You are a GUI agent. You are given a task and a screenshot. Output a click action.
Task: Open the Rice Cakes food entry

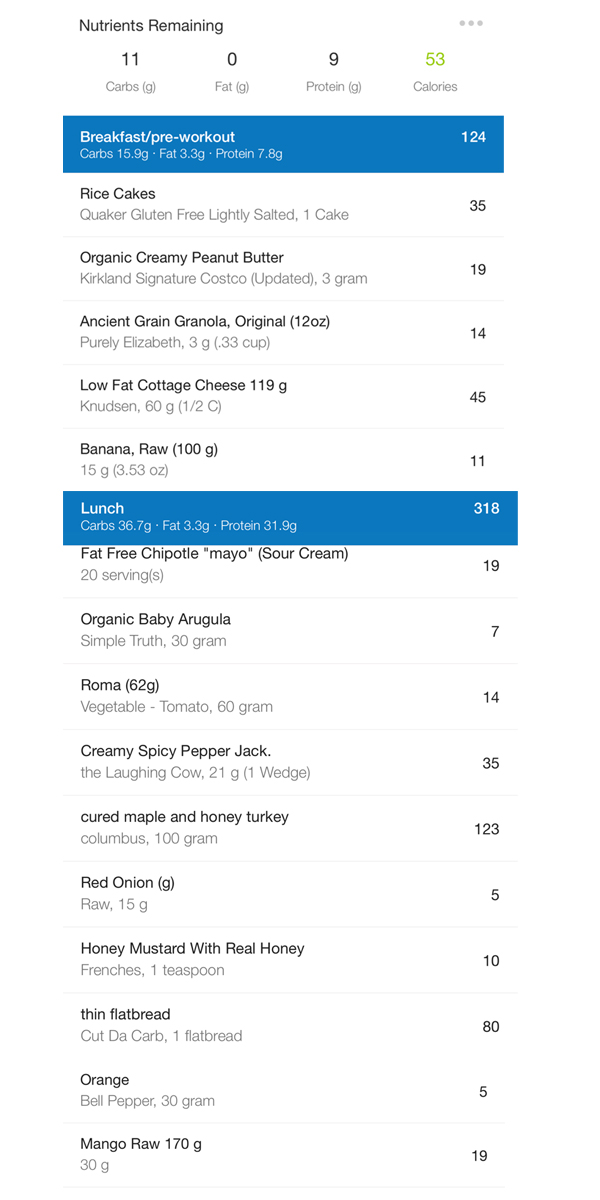point(283,205)
